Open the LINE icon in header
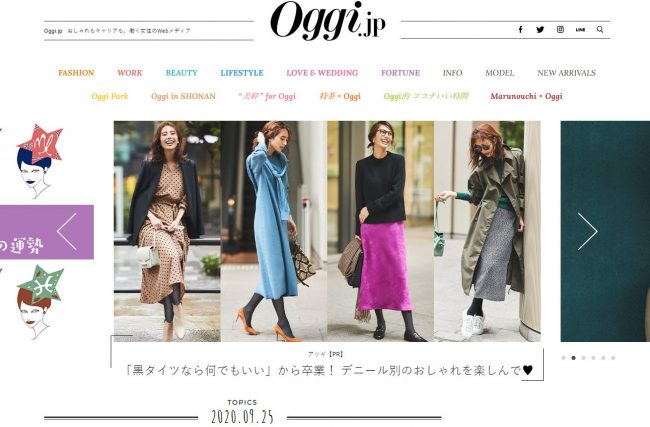650x427 pixels. tap(580, 29)
